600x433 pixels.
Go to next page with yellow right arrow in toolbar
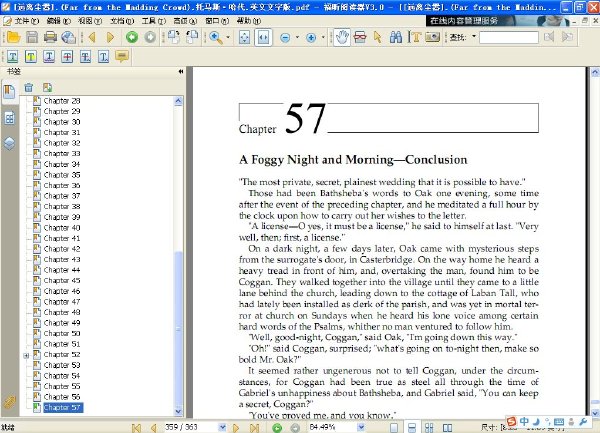110,37
